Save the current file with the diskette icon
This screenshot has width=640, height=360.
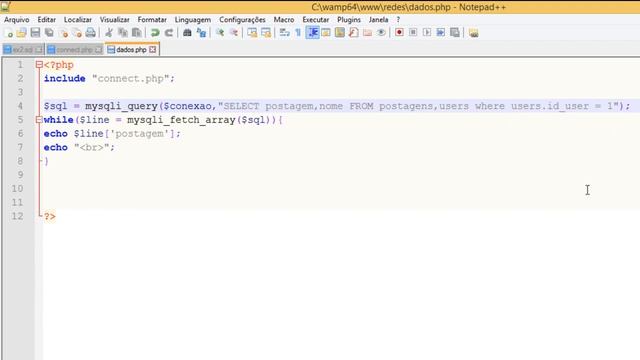pos(36,33)
